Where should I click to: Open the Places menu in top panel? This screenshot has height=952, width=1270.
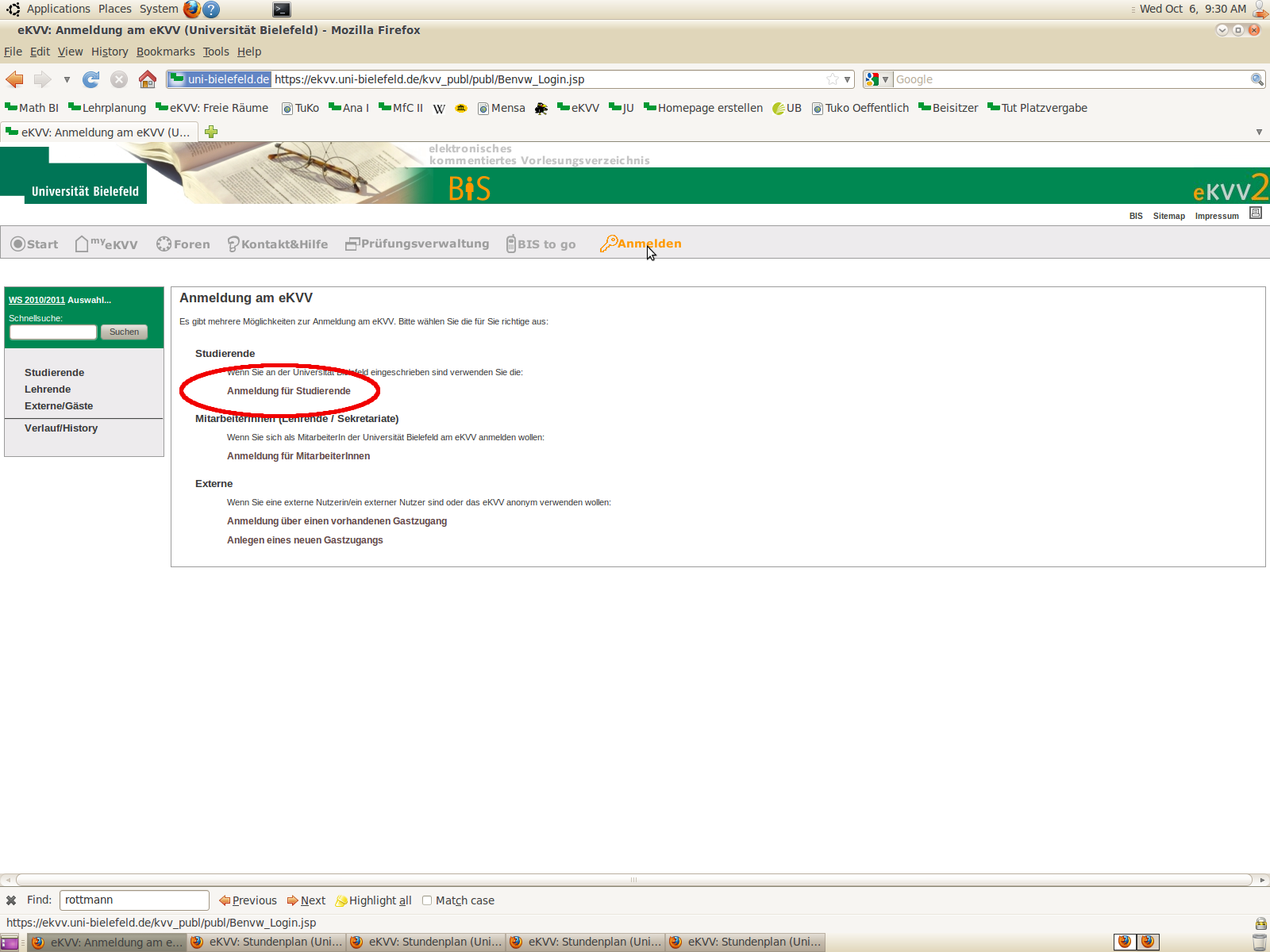pyautogui.click(x=115, y=9)
